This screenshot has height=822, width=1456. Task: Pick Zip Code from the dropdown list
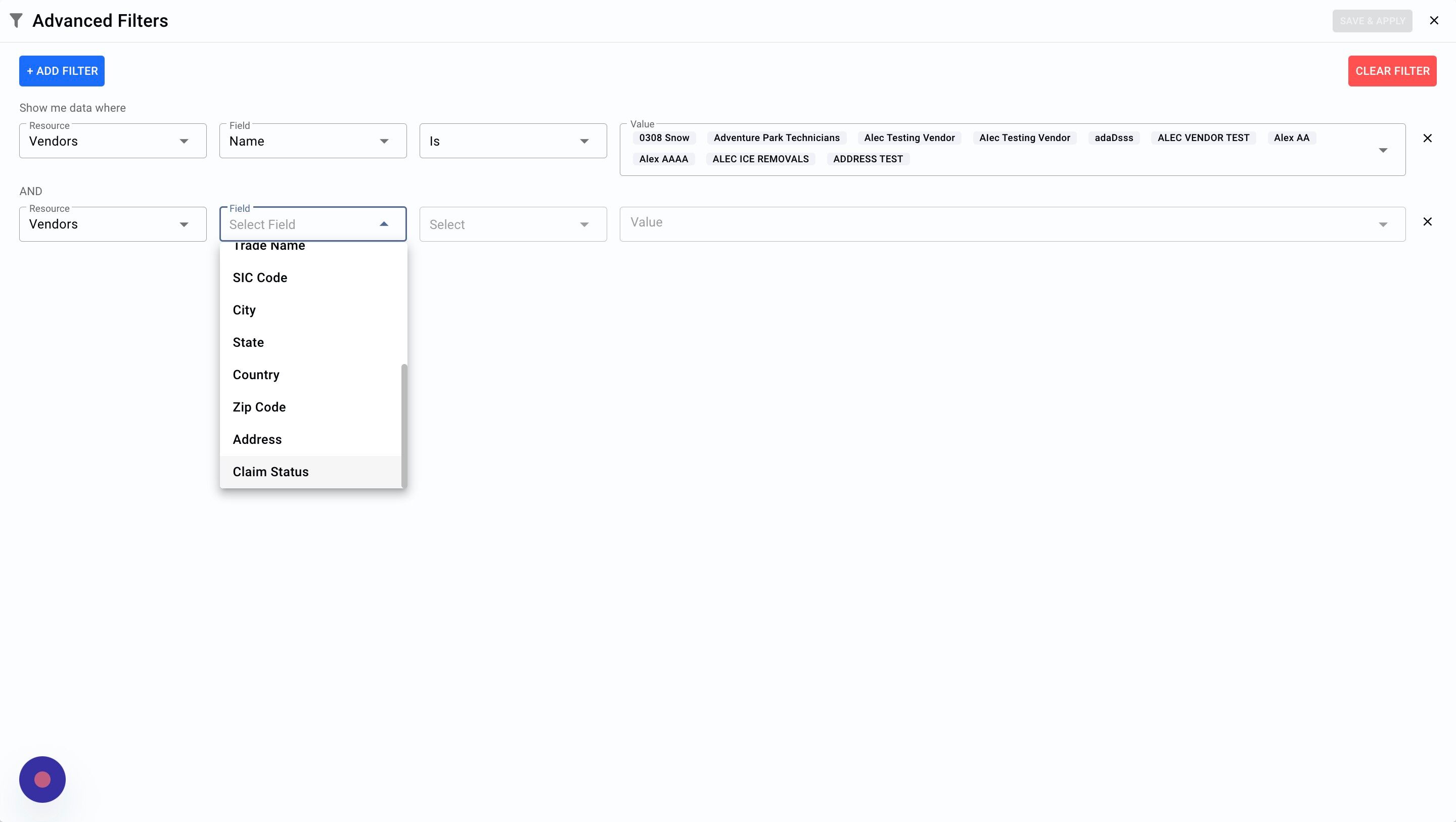coord(259,407)
